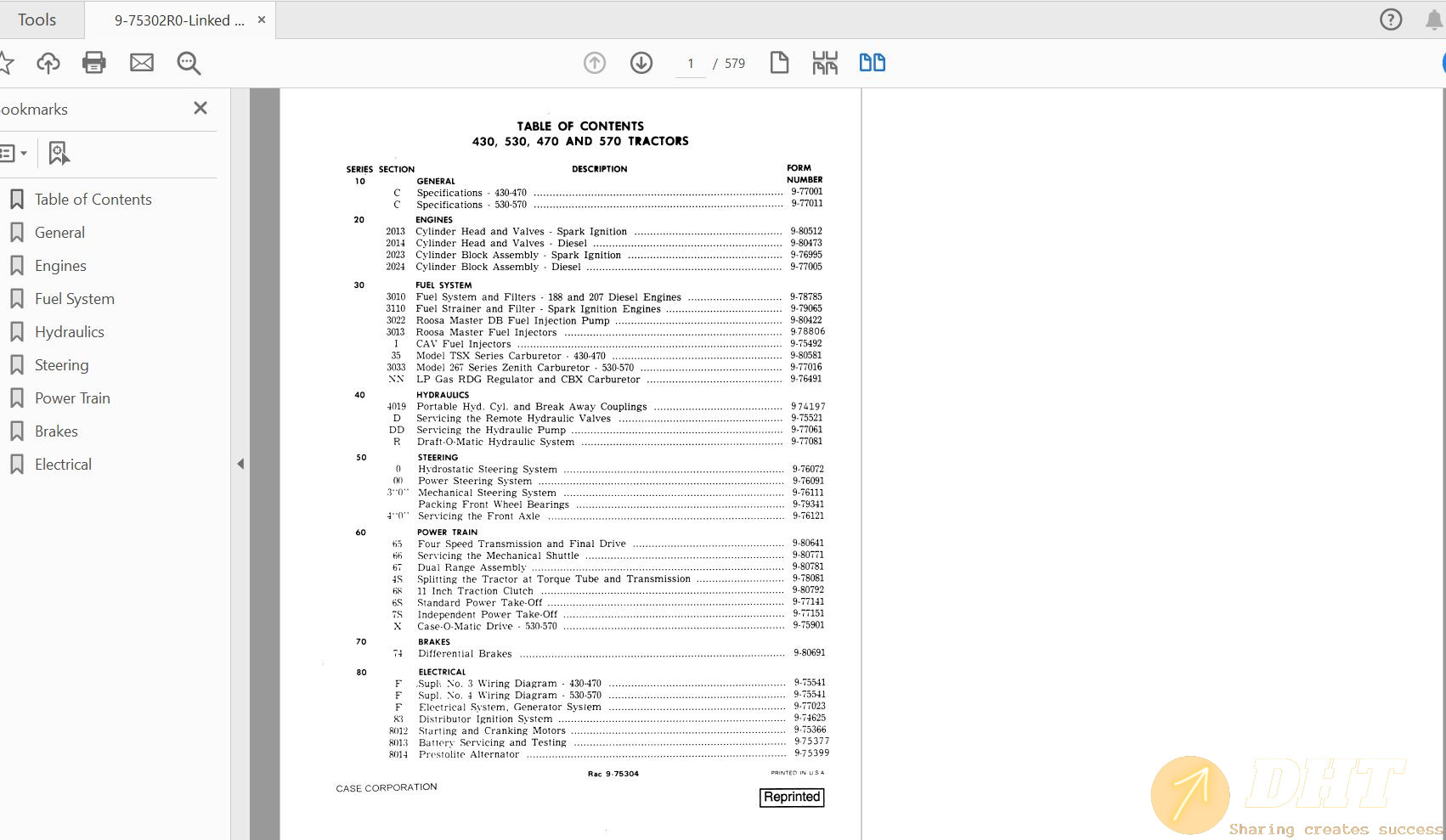1446x840 pixels.
Task: Toggle two-page view mode
Action: pos(872,63)
